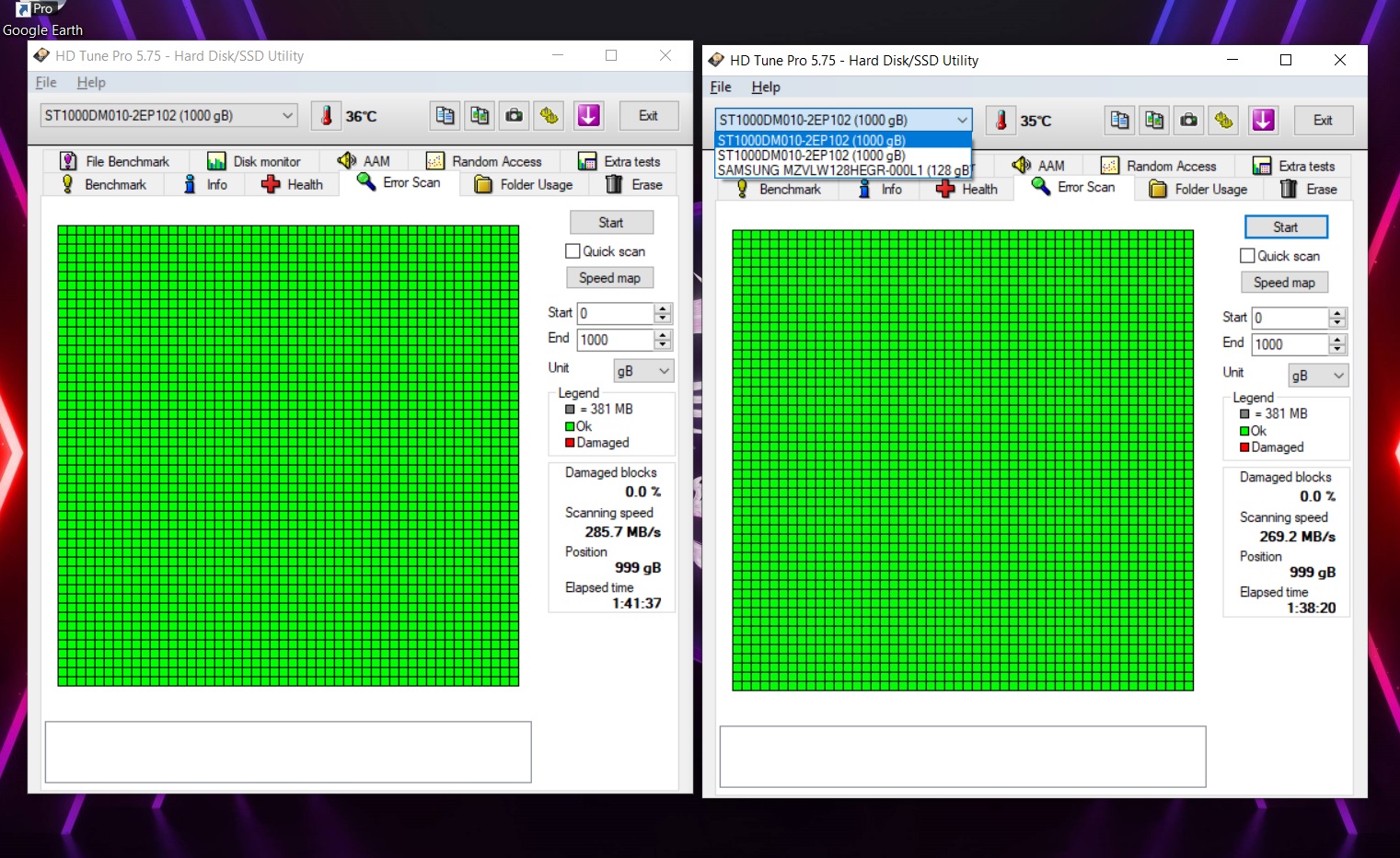This screenshot has width=1400, height=858.
Task: Click Speed map button in left window
Action: coord(609,278)
